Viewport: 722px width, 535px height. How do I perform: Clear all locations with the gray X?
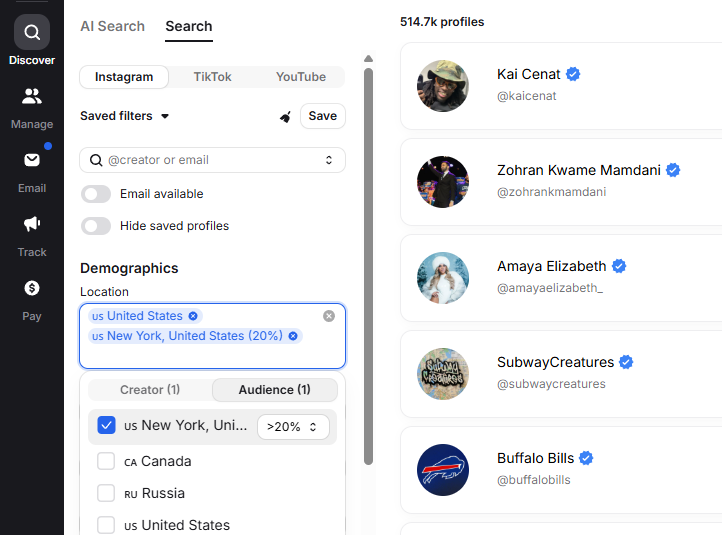point(329,316)
